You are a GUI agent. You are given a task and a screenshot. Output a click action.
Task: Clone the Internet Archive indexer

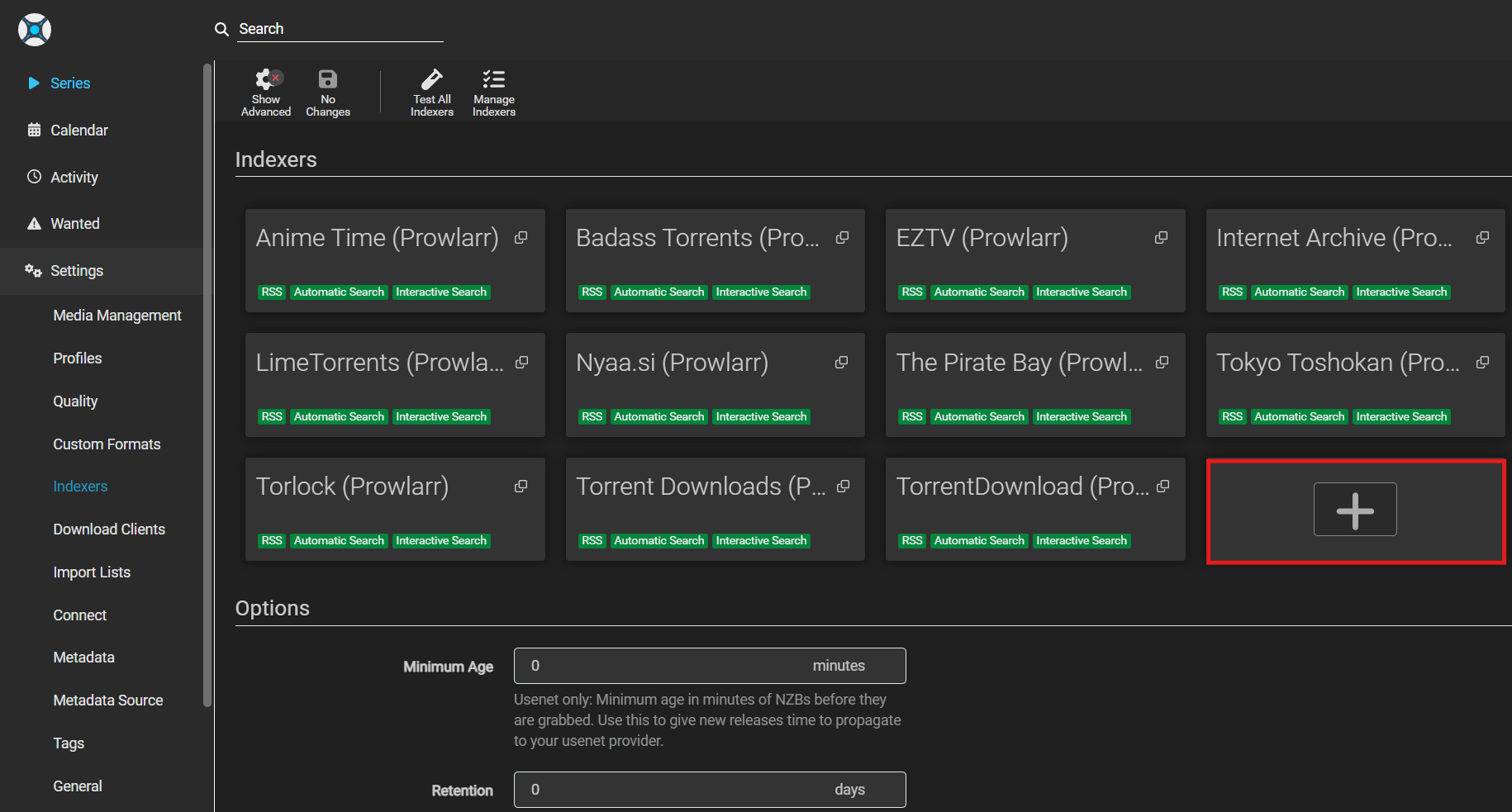pos(1483,238)
